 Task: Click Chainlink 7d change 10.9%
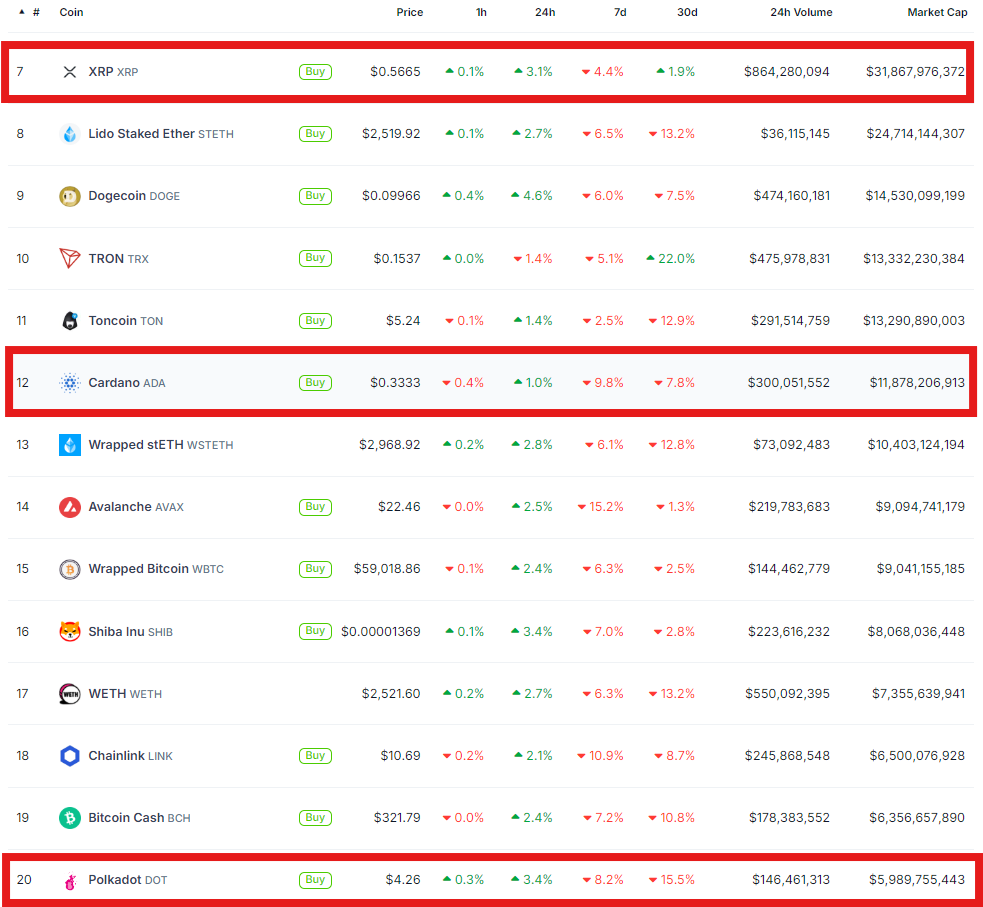click(601, 755)
